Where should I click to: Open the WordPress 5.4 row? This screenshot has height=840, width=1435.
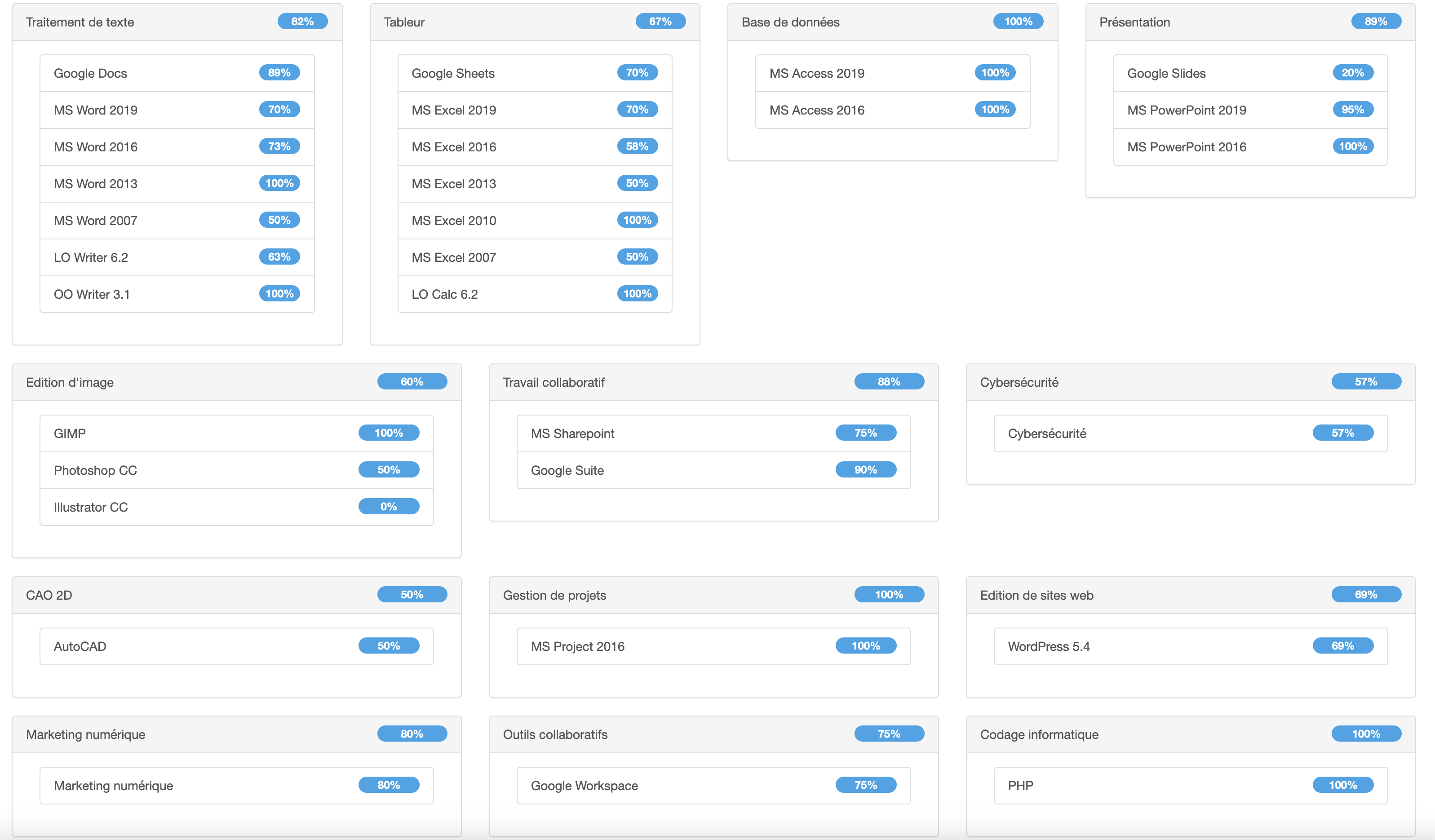(1190, 646)
